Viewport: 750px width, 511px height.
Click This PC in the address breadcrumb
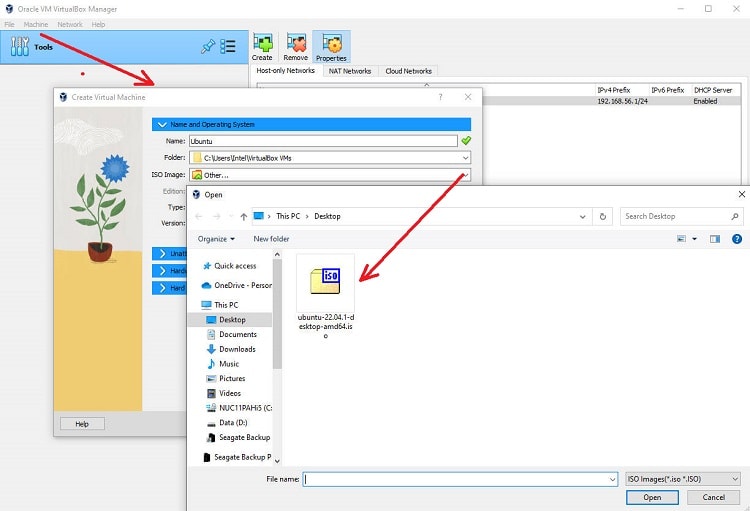pyautogui.click(x=288, y=216)
